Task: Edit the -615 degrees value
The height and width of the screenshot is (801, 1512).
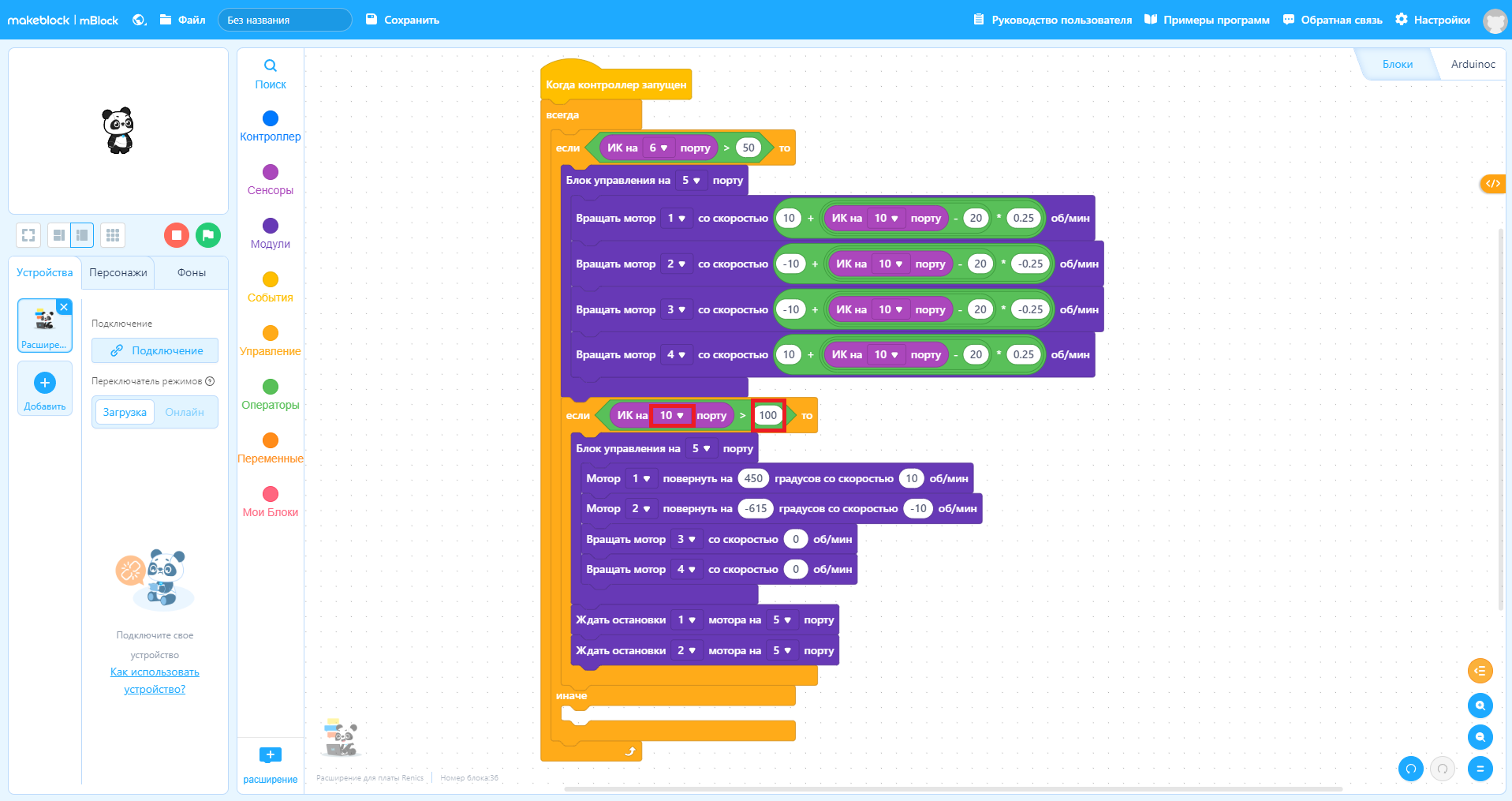Action: pos(756,508)
